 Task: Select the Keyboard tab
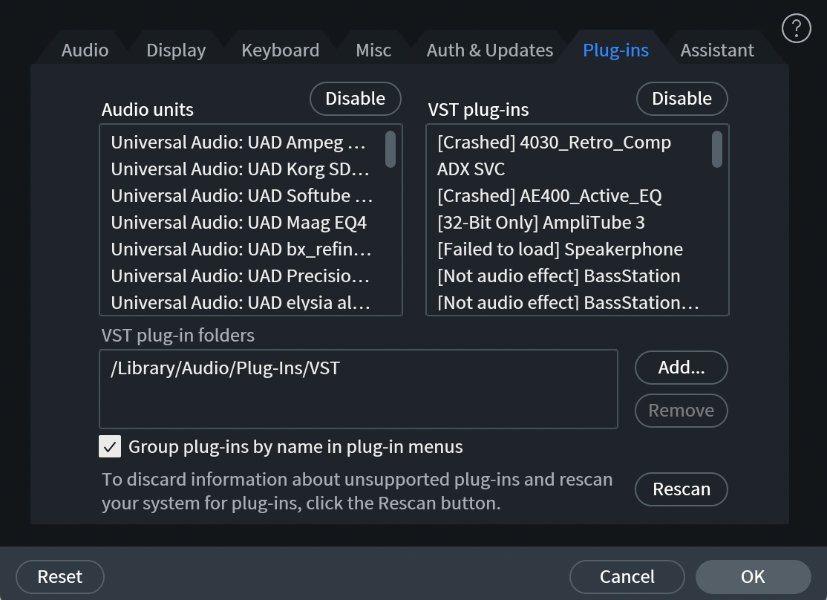pos(280,50)
